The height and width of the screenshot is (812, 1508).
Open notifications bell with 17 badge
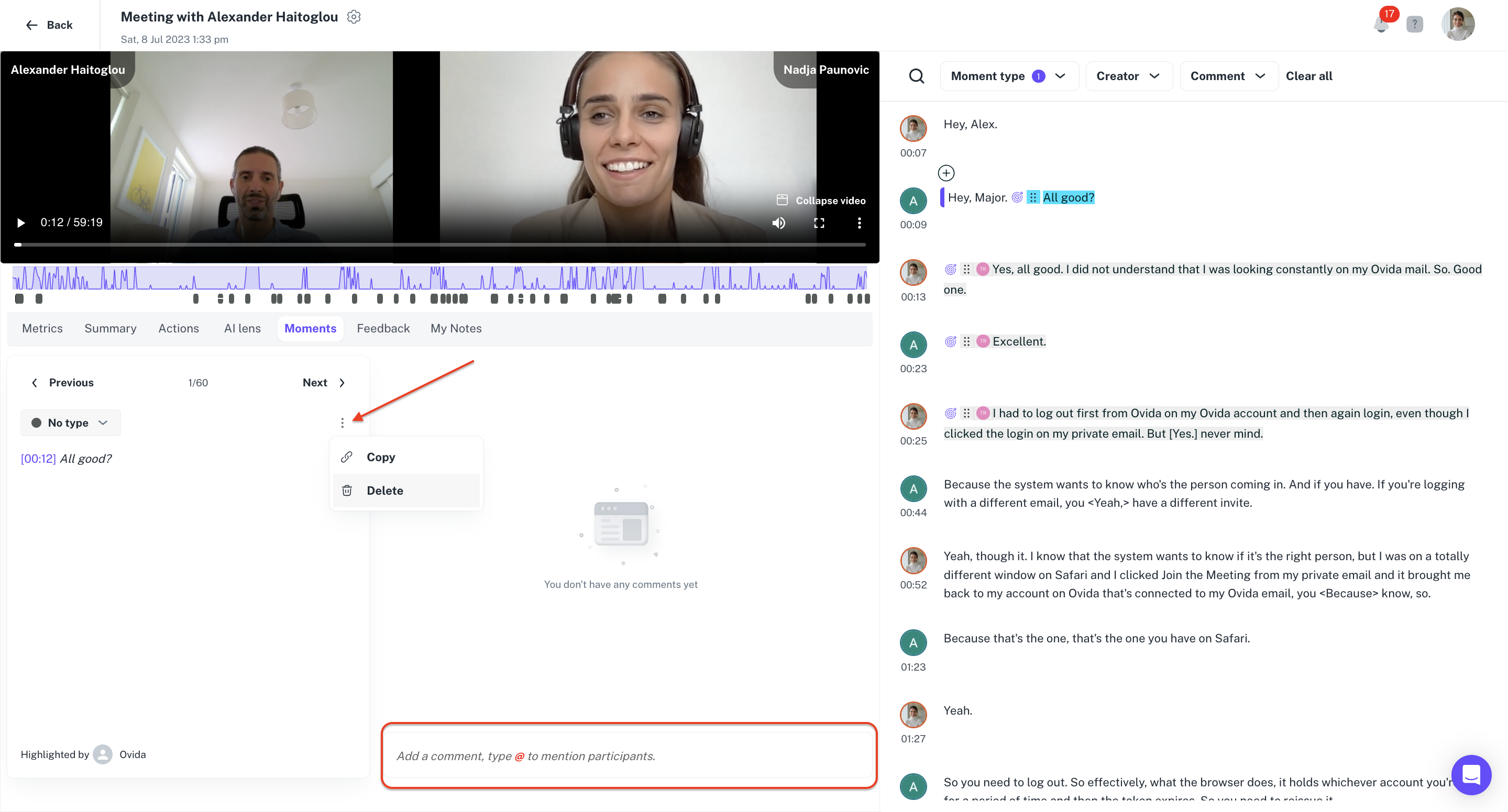point(1382,24)
